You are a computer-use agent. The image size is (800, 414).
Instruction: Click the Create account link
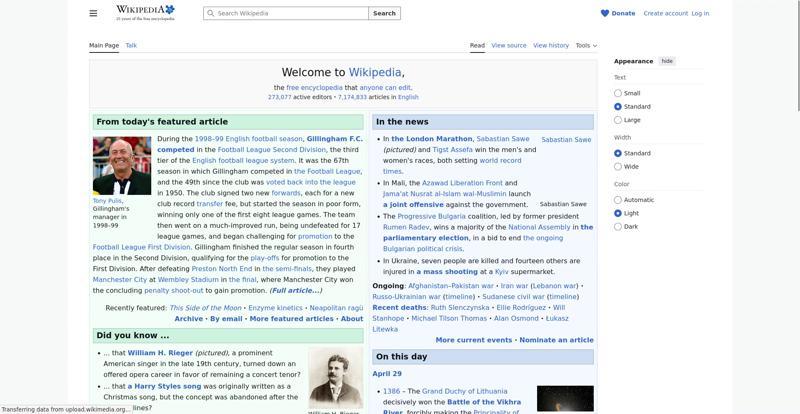point(665,13)
